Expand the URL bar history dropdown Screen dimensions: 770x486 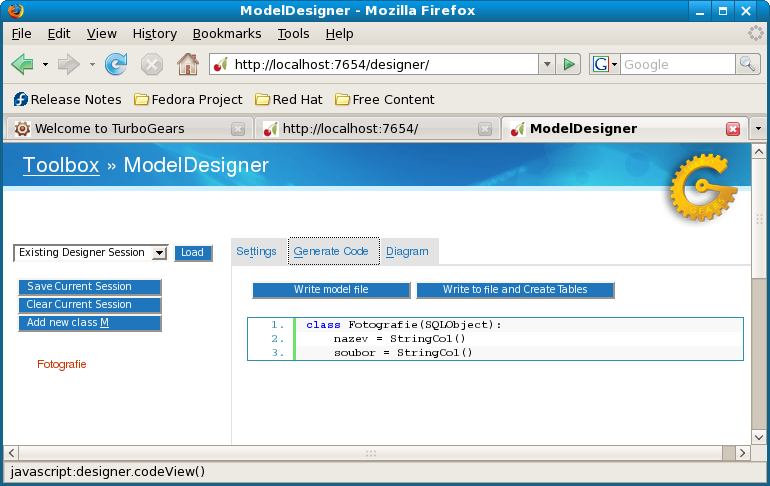[x=547, y=64]
